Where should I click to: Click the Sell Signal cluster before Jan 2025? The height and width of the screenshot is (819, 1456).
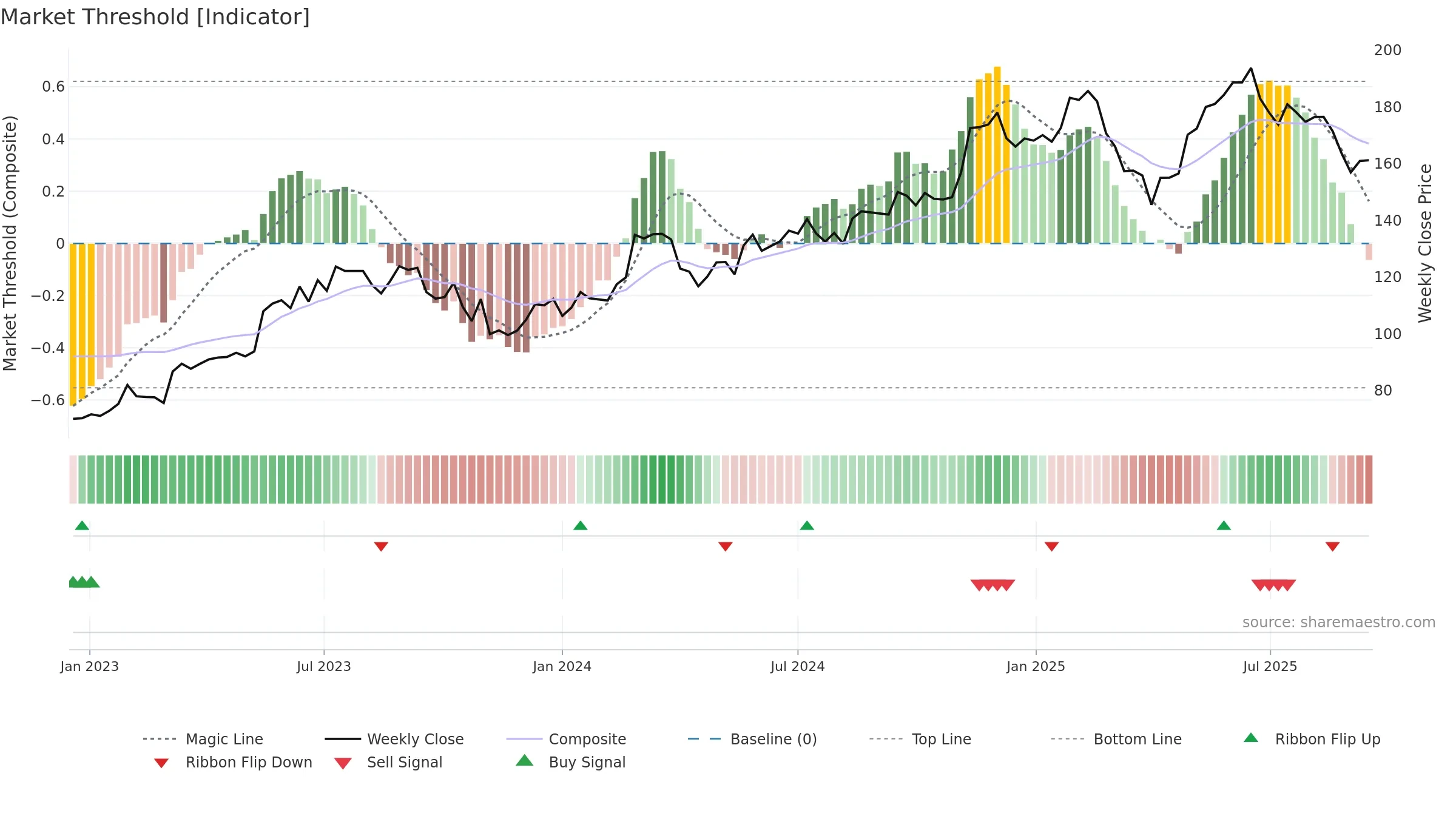[x=993, y=585]
